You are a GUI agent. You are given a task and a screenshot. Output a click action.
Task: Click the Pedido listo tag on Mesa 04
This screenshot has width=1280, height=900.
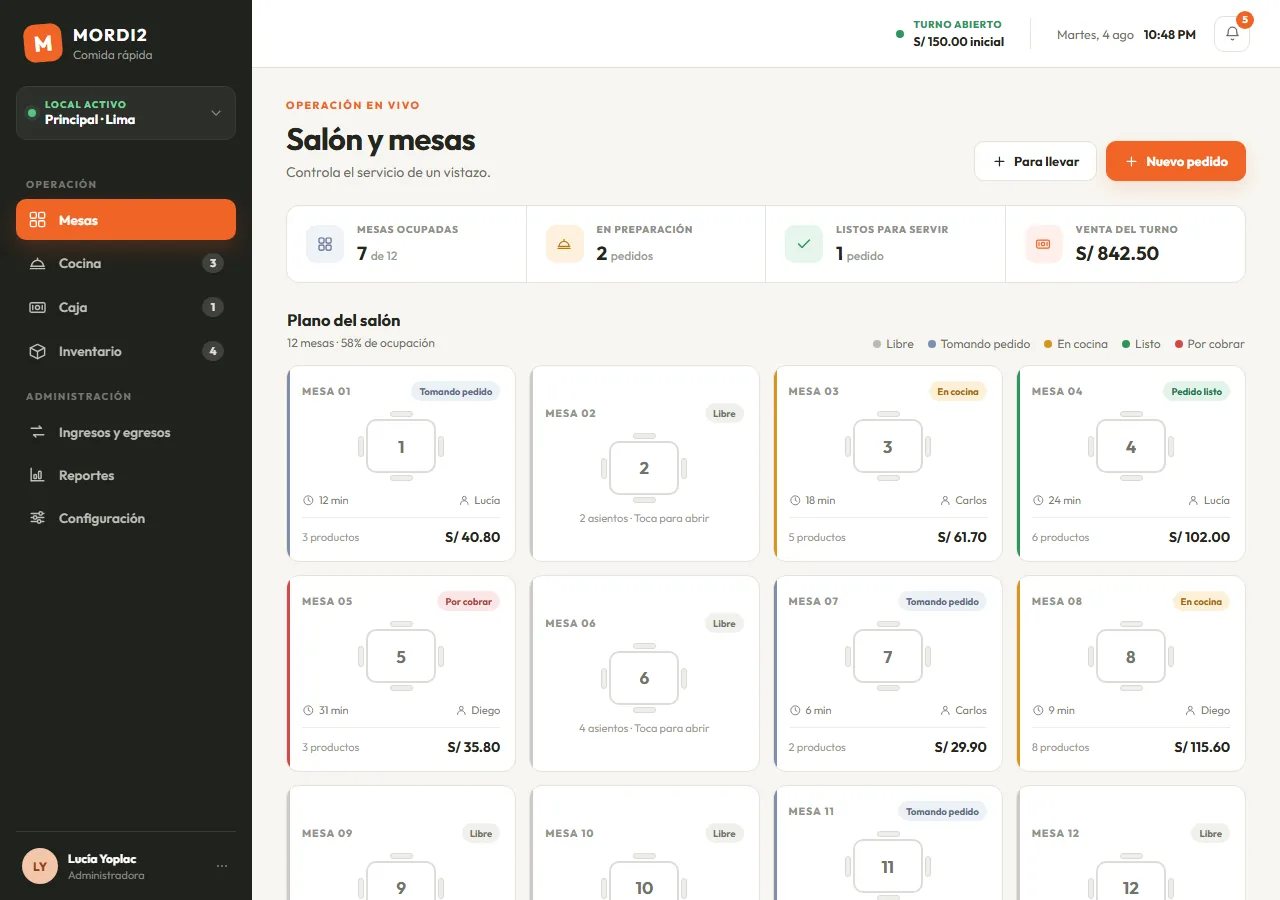click(x=1197, y=392)
